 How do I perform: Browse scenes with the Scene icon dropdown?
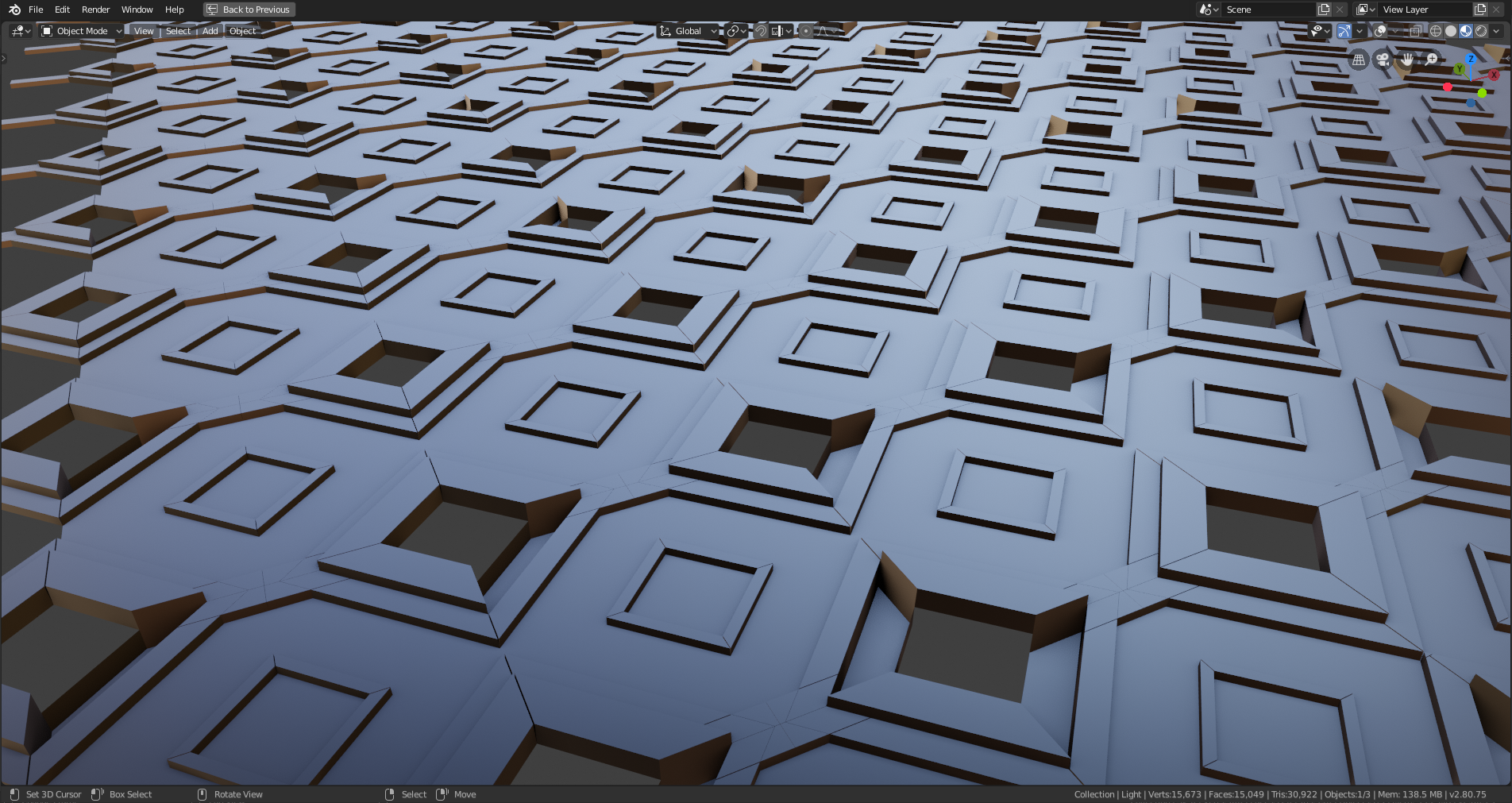click(x=1209, y=10)
